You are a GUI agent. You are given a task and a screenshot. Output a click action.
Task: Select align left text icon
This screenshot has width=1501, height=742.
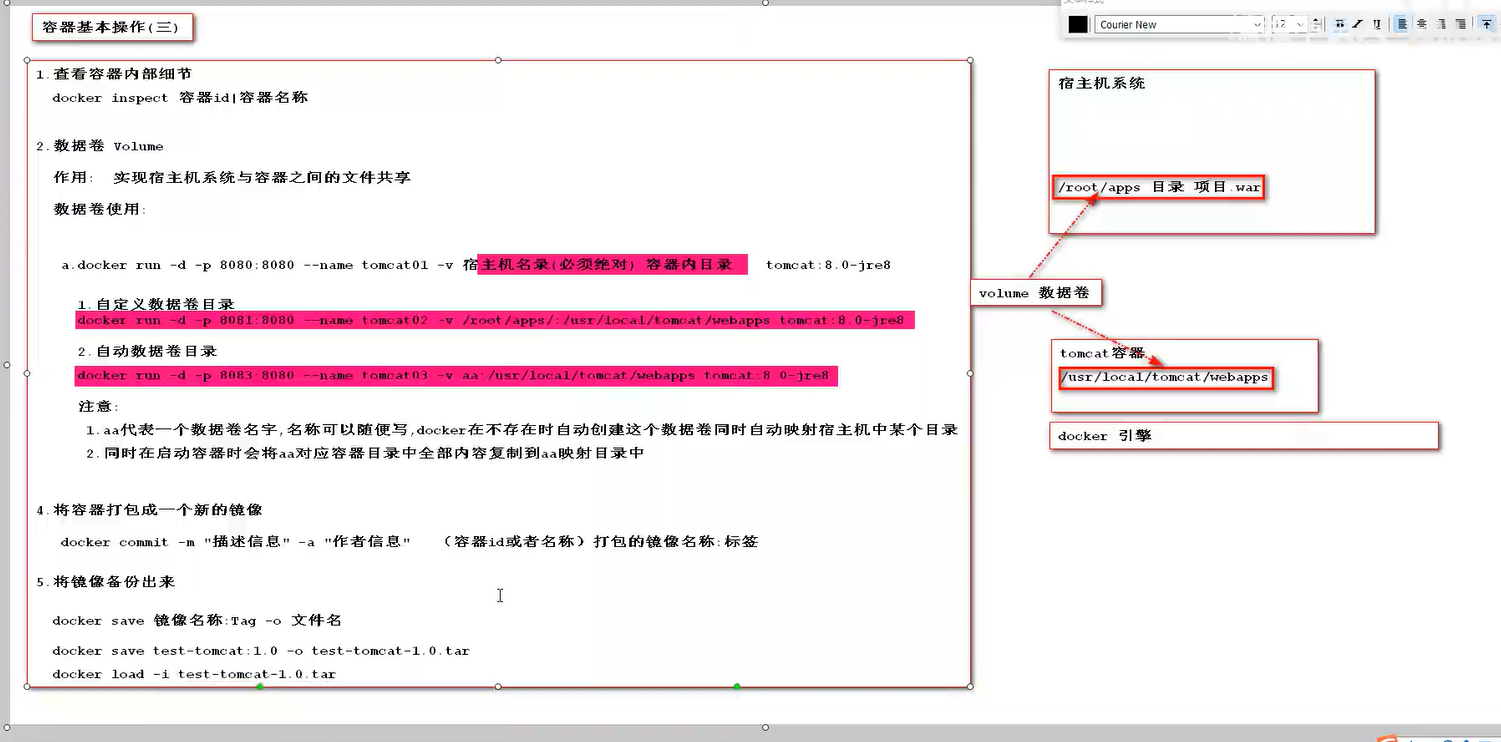click(x=1402, y=24)
